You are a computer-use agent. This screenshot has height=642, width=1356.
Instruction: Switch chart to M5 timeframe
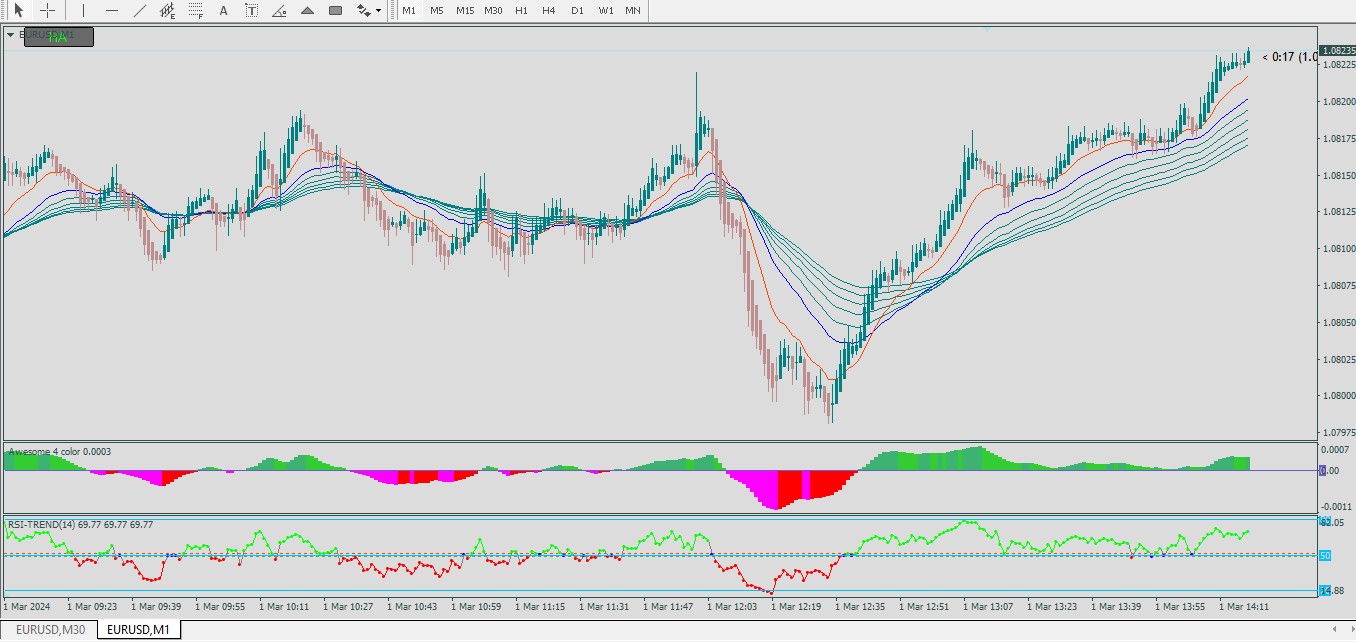pyautogui.click(x=437, y=10)
